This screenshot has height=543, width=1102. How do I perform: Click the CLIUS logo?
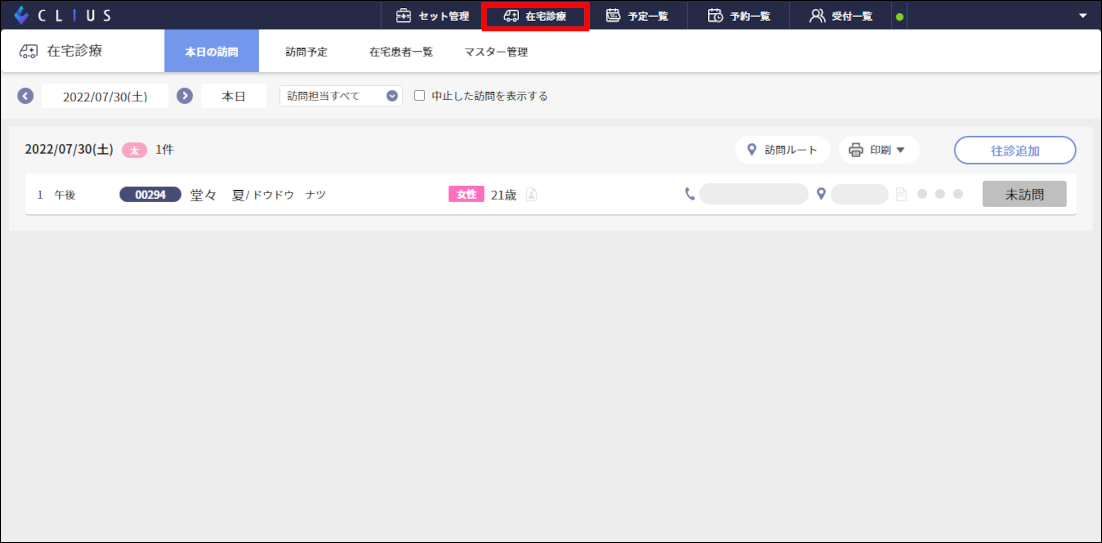point(62,15)
